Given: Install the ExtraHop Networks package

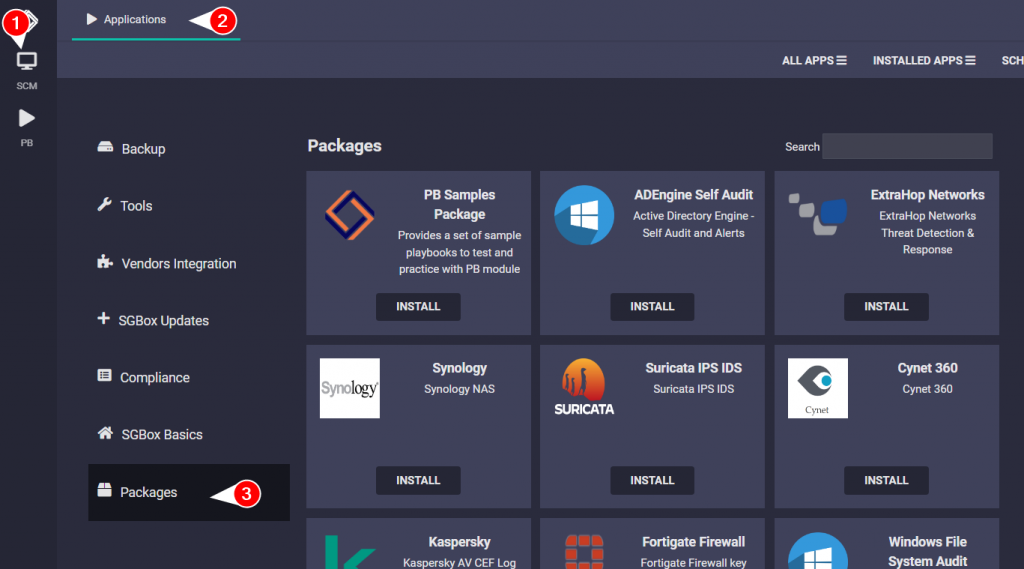Looking at the screenshot, I should [886, 306].
